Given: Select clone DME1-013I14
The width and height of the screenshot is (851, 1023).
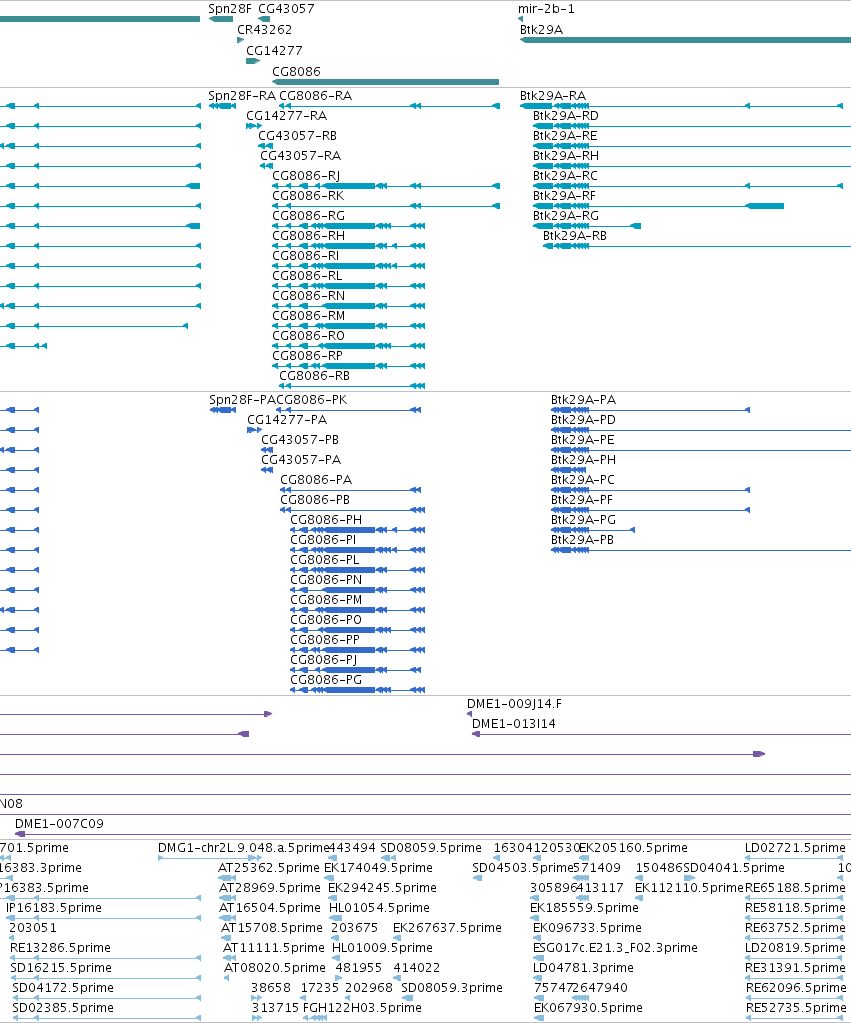Looking at the screenshot, I should pos(514,724).
